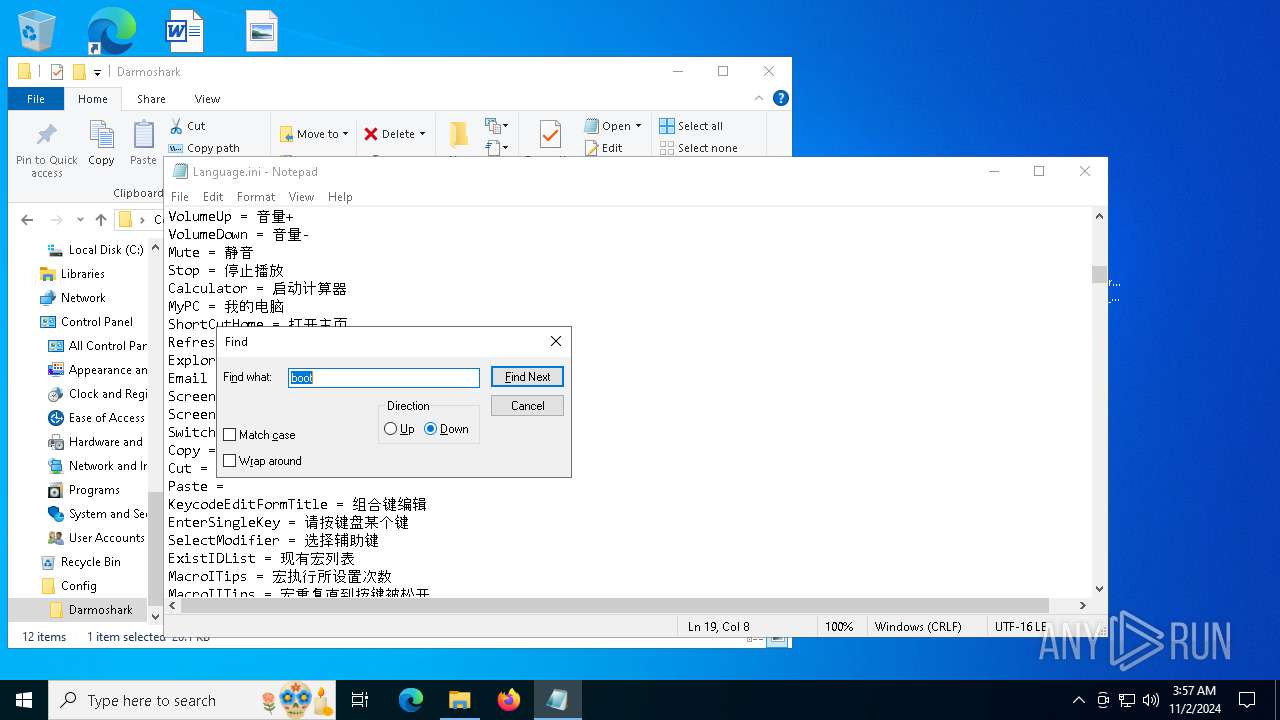The height and width of the screenshot is (720, 1280).
Task: Click the Find Next button
Action: point(527,377)
